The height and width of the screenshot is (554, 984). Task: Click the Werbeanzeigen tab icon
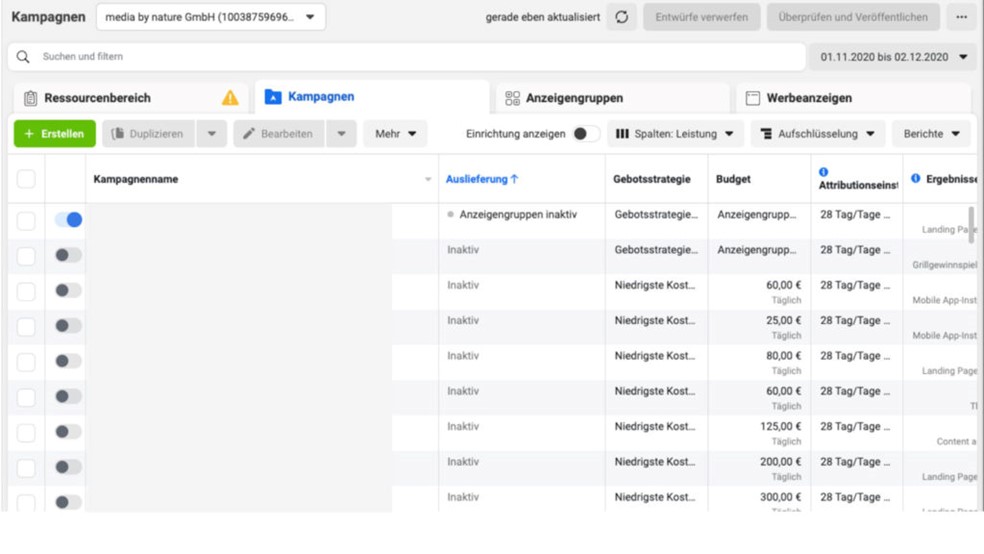click(752, 98)
